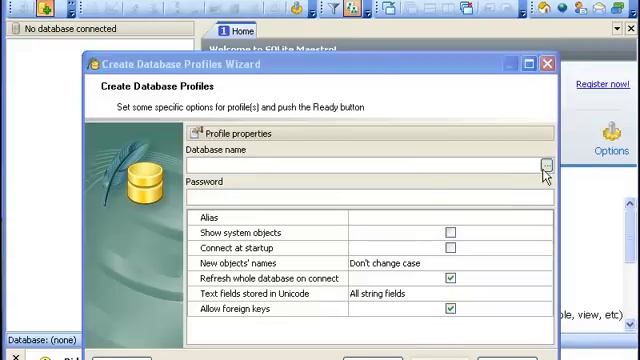Select the Show system objects row label
The width and height of the screenshot is (640, 360).
(240, 233)
